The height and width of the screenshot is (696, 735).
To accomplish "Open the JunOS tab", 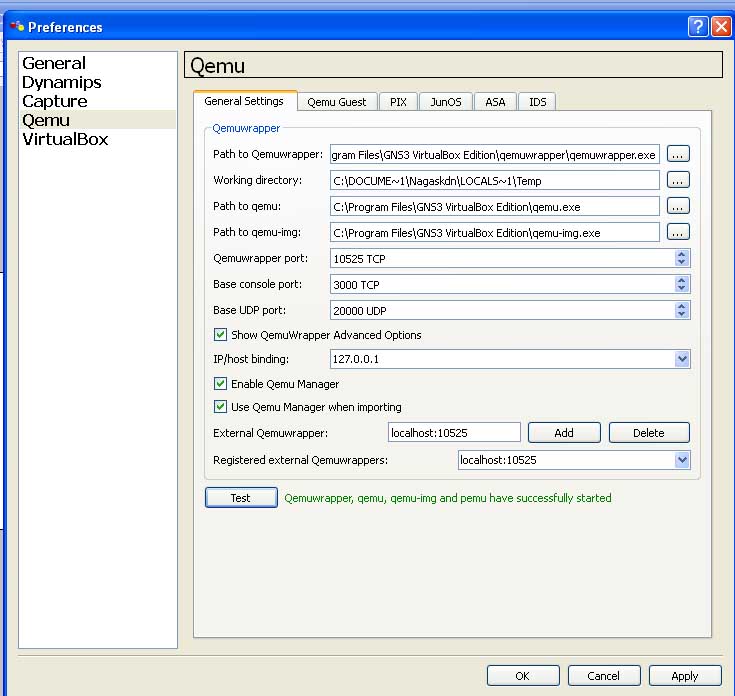I will [x=446, y=102].
